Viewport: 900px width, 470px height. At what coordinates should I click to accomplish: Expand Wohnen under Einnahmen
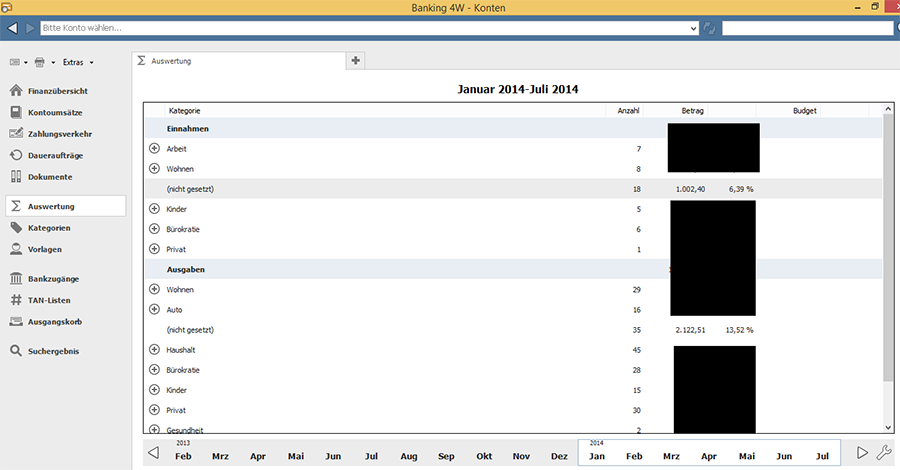[154, 168]
